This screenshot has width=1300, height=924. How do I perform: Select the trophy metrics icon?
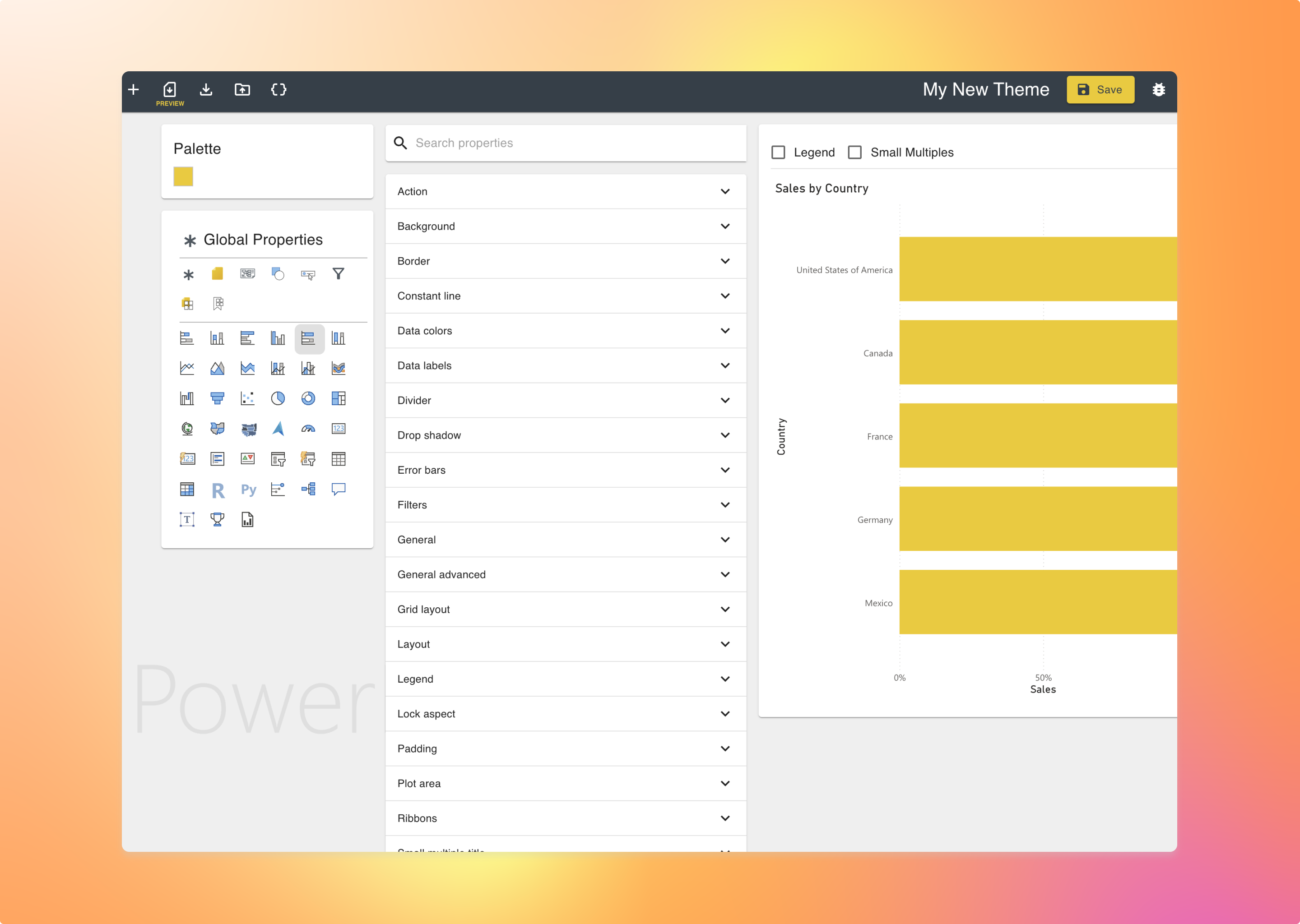(x=217, y=519)
